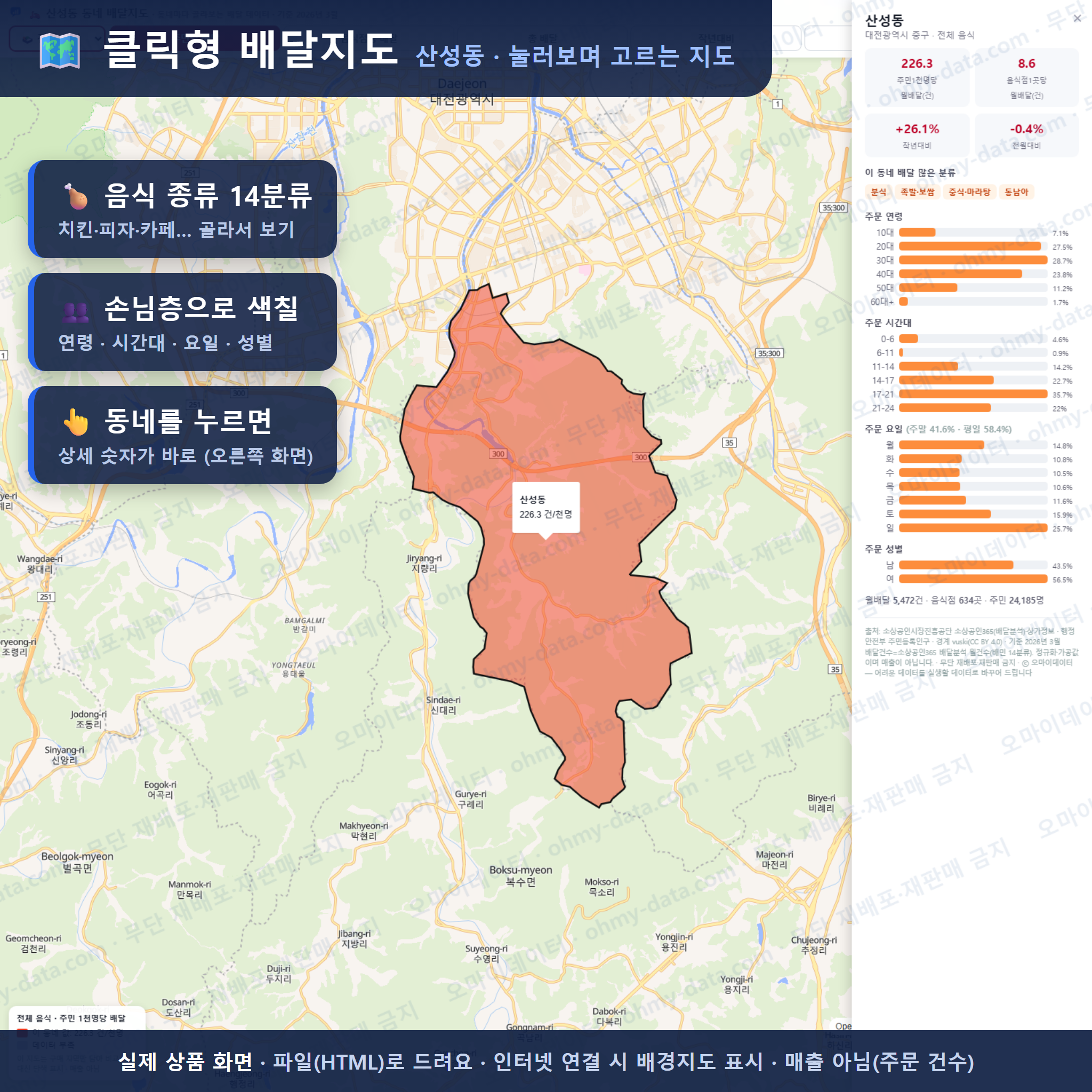Image resolution: width=1092 pixels, height=1092 pixels.
Task: Click the 일 (Sunday) weekday bar
Action: coord(973,528)
